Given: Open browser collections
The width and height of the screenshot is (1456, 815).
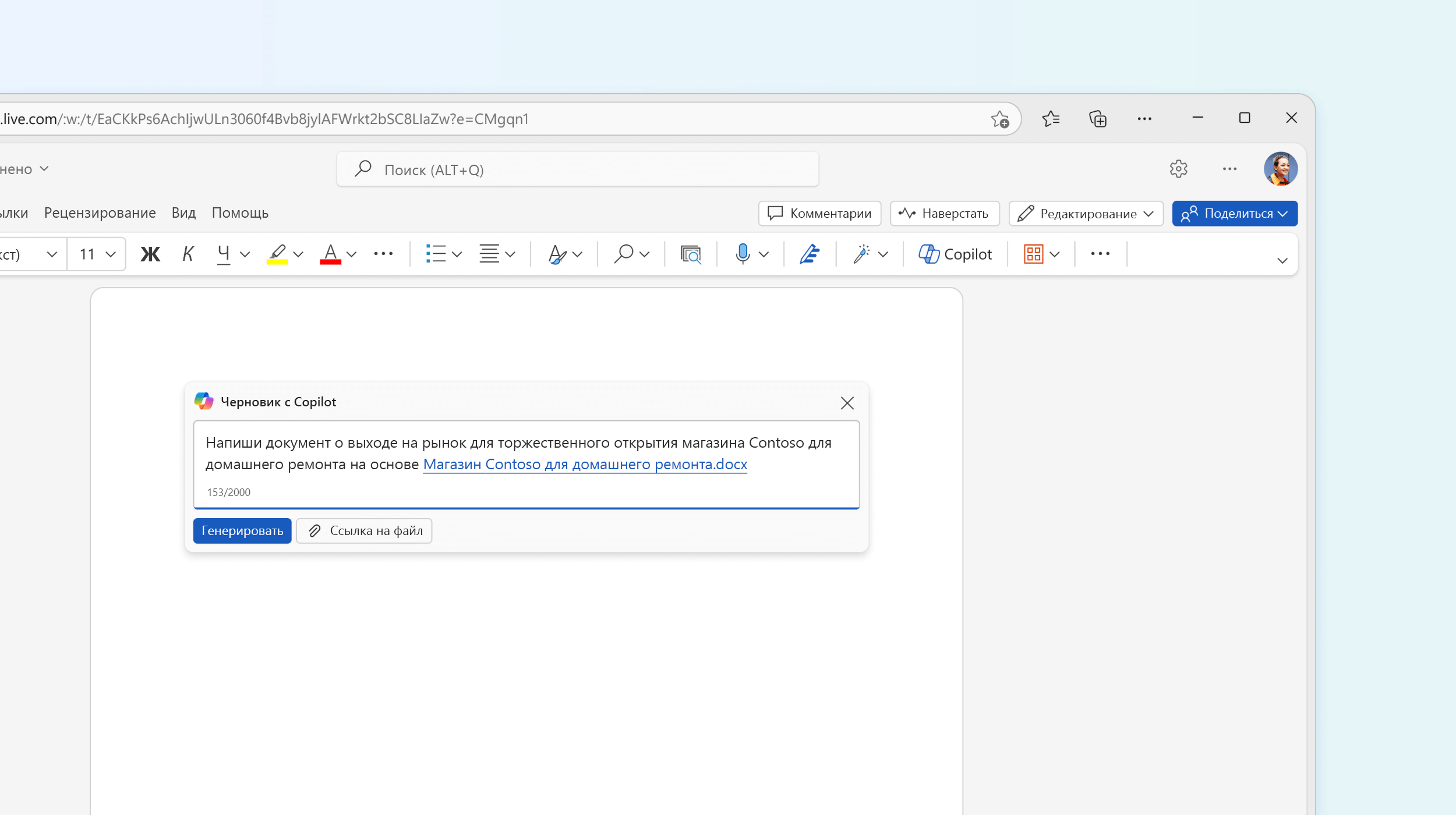Looking at the screenshot, I should coord(1098,119).
